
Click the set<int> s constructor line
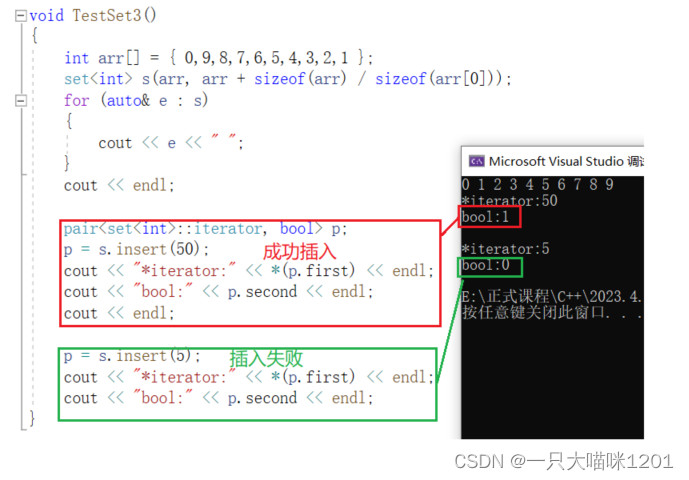(x=288, y=79)
